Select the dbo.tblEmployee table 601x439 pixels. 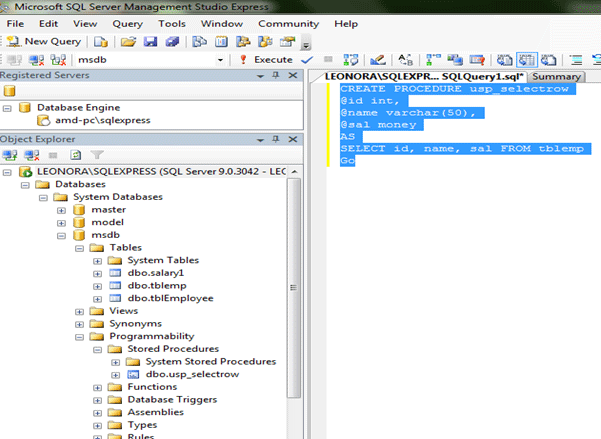point(171,298)
